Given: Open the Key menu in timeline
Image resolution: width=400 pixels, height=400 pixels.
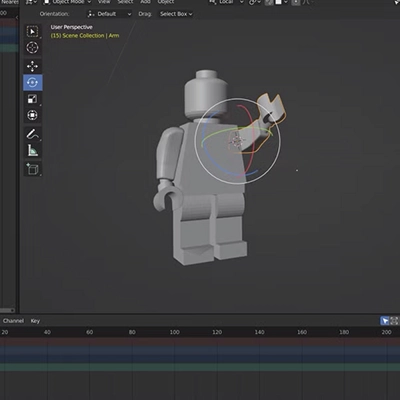Looking at the screenshot, I should 35,321.
